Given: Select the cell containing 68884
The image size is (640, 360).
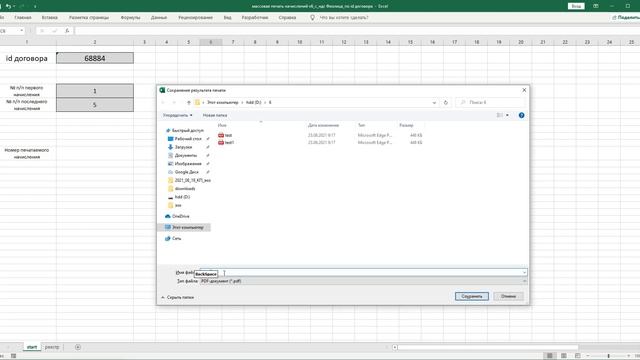Looking at the screenshot, I should click(95, 58).
